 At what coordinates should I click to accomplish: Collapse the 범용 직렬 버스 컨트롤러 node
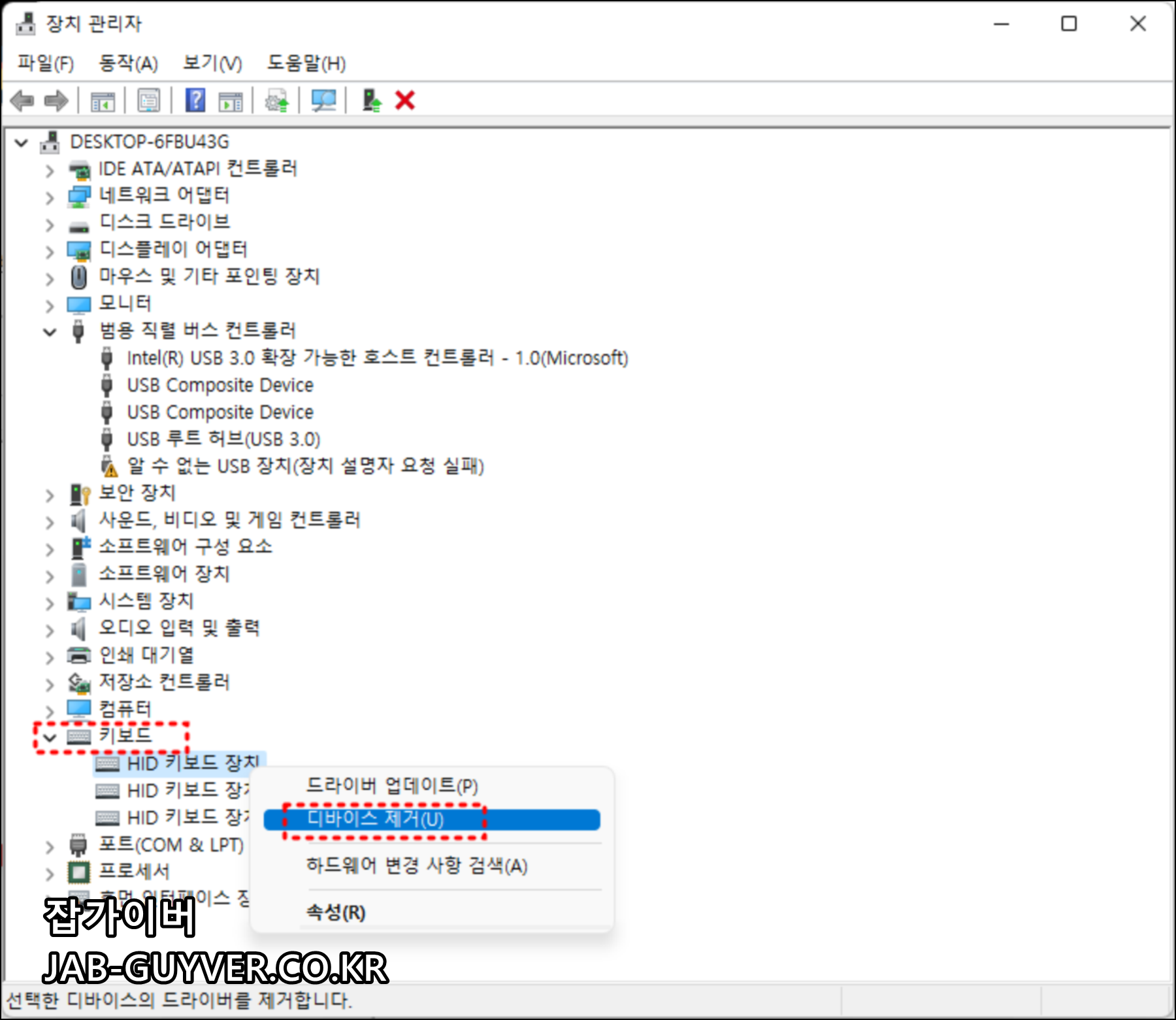50,332
